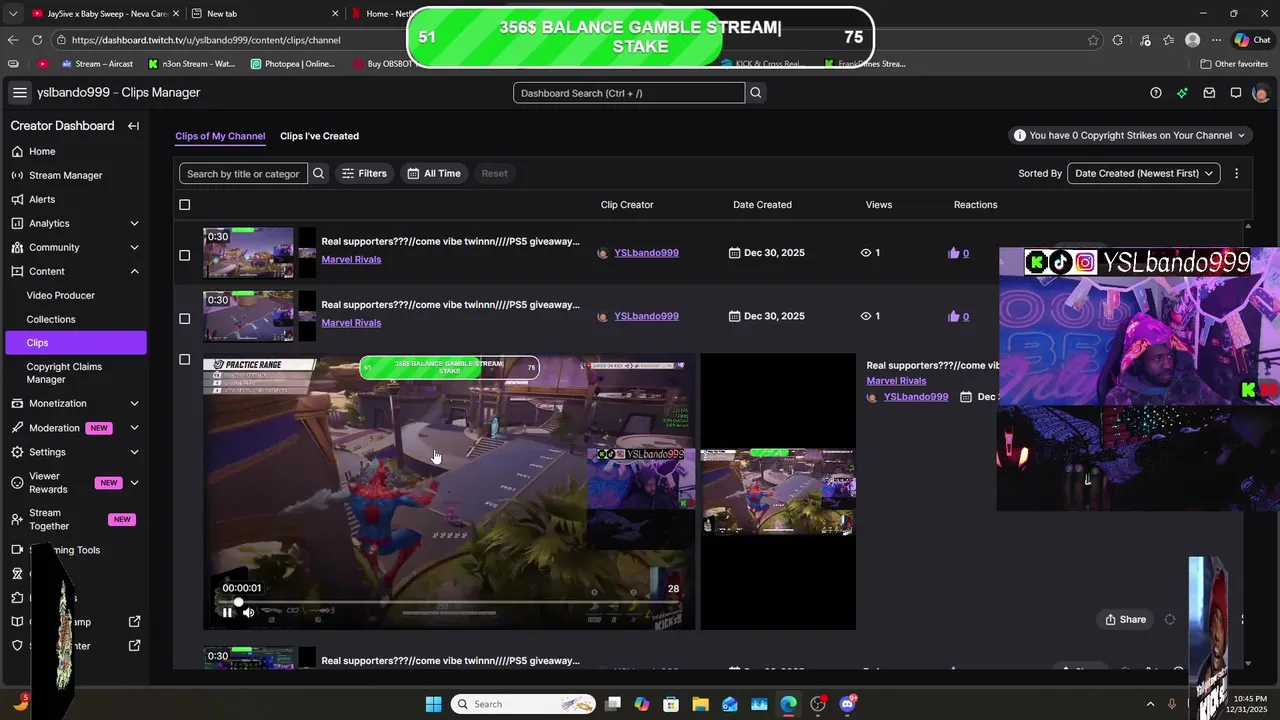
Task: Open Windows Start menu
Action: [433, 704]
